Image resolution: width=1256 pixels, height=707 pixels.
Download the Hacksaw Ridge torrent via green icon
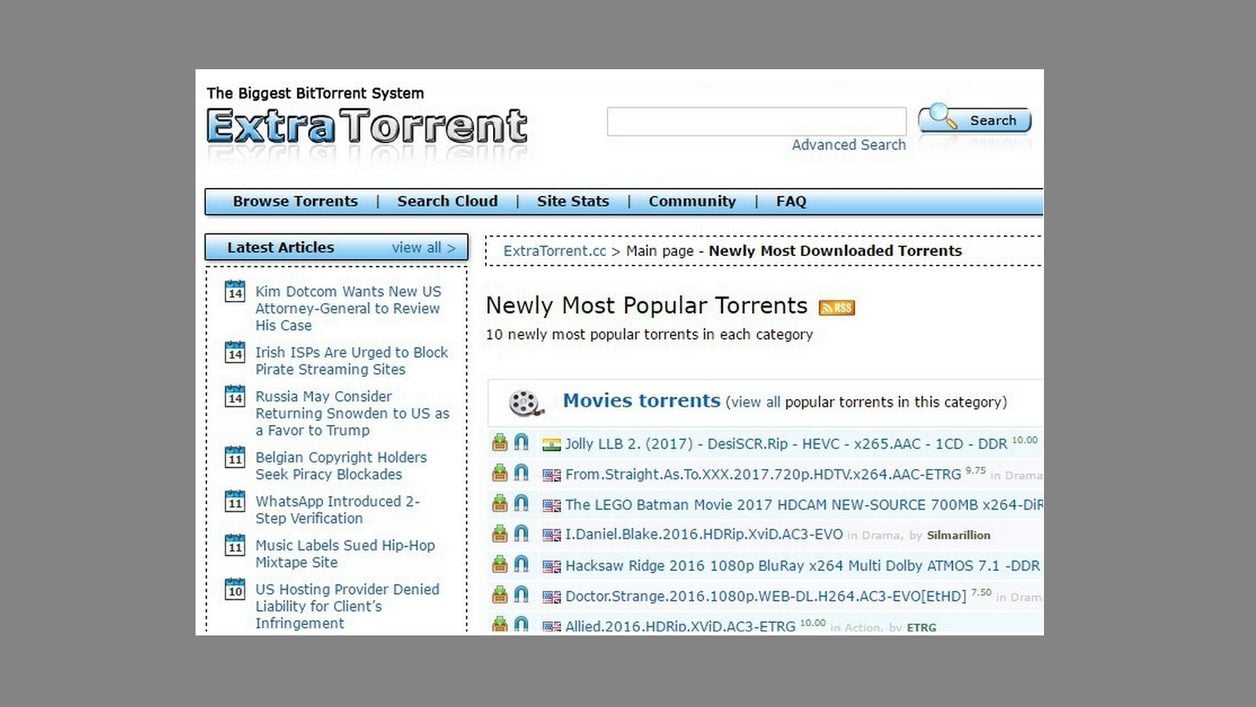(499, 564)
